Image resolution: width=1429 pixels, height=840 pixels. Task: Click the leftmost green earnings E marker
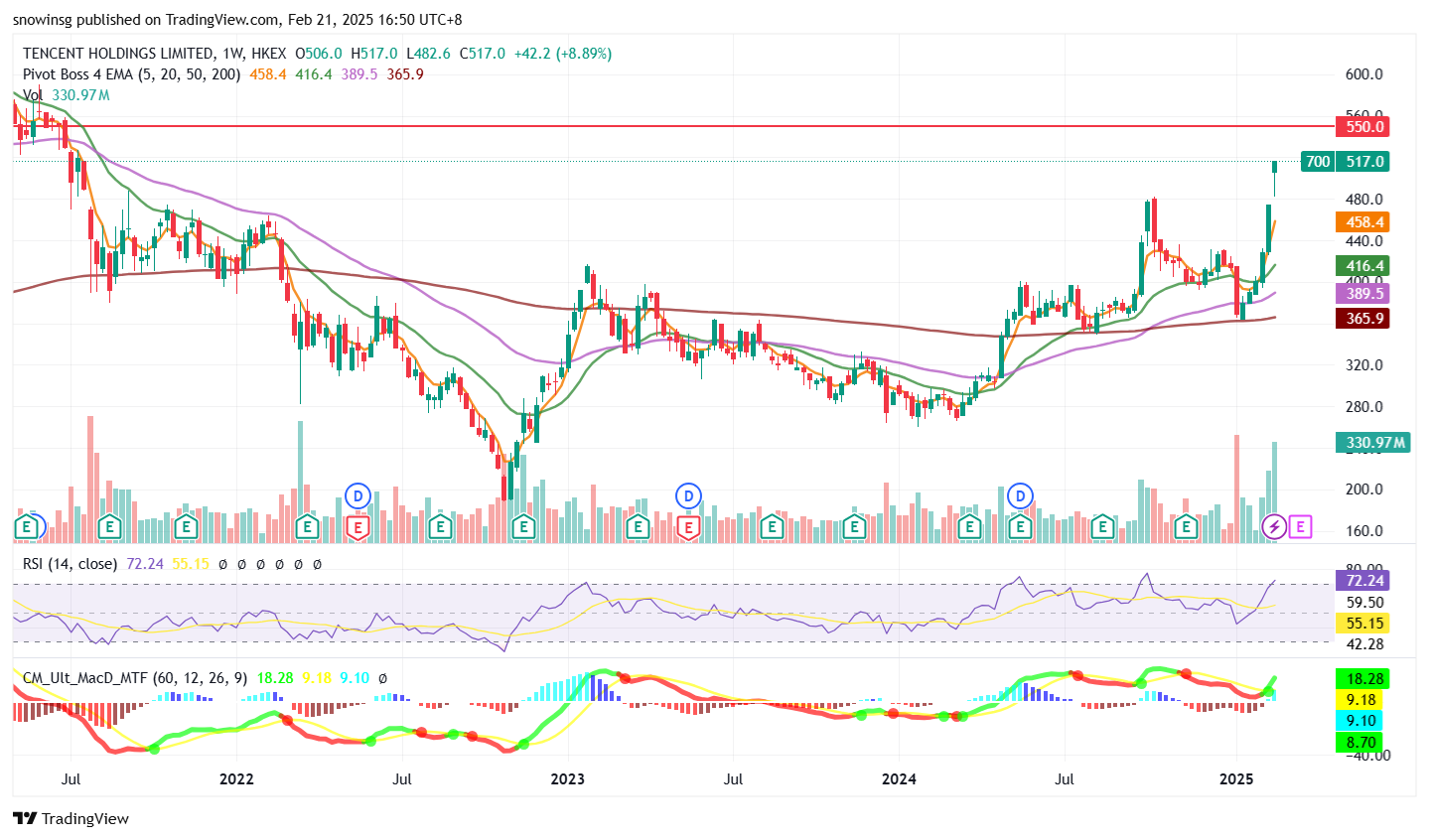click(27, 526)
